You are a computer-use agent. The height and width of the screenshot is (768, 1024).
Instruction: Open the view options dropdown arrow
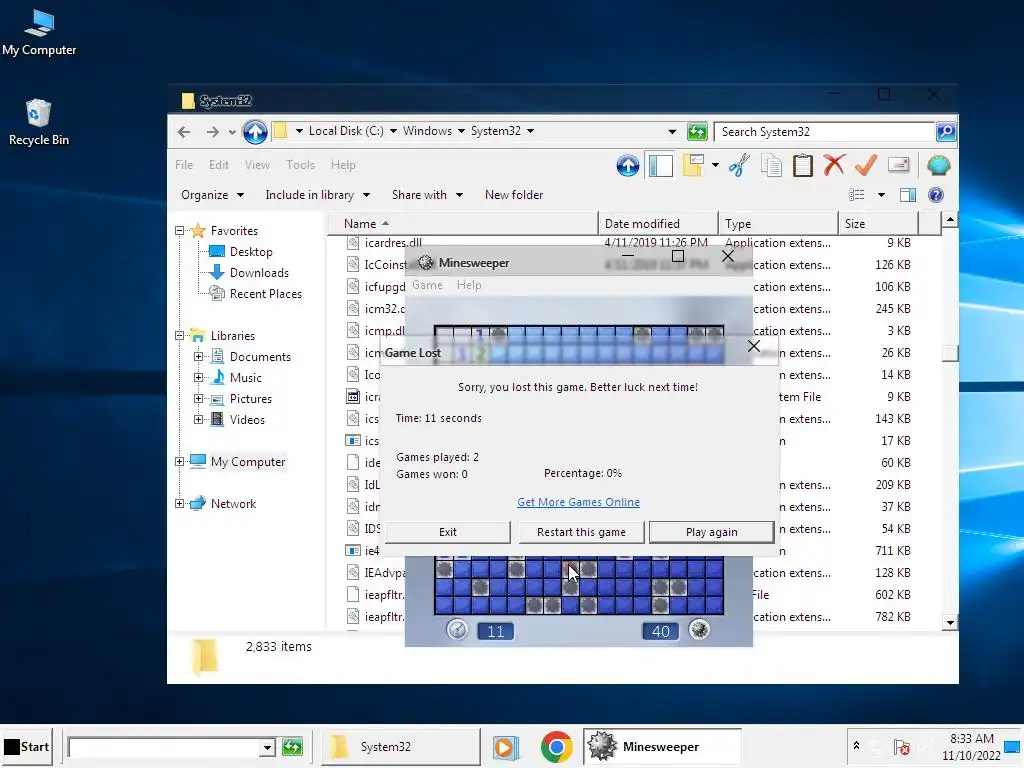[881, 195]
